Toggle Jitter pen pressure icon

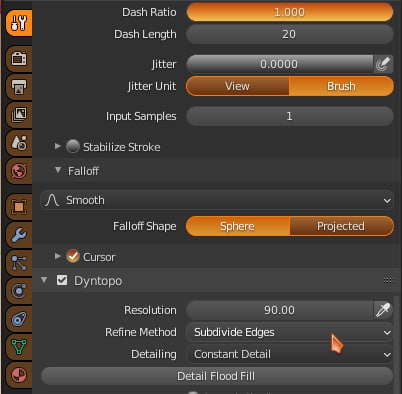coord(383,64)
